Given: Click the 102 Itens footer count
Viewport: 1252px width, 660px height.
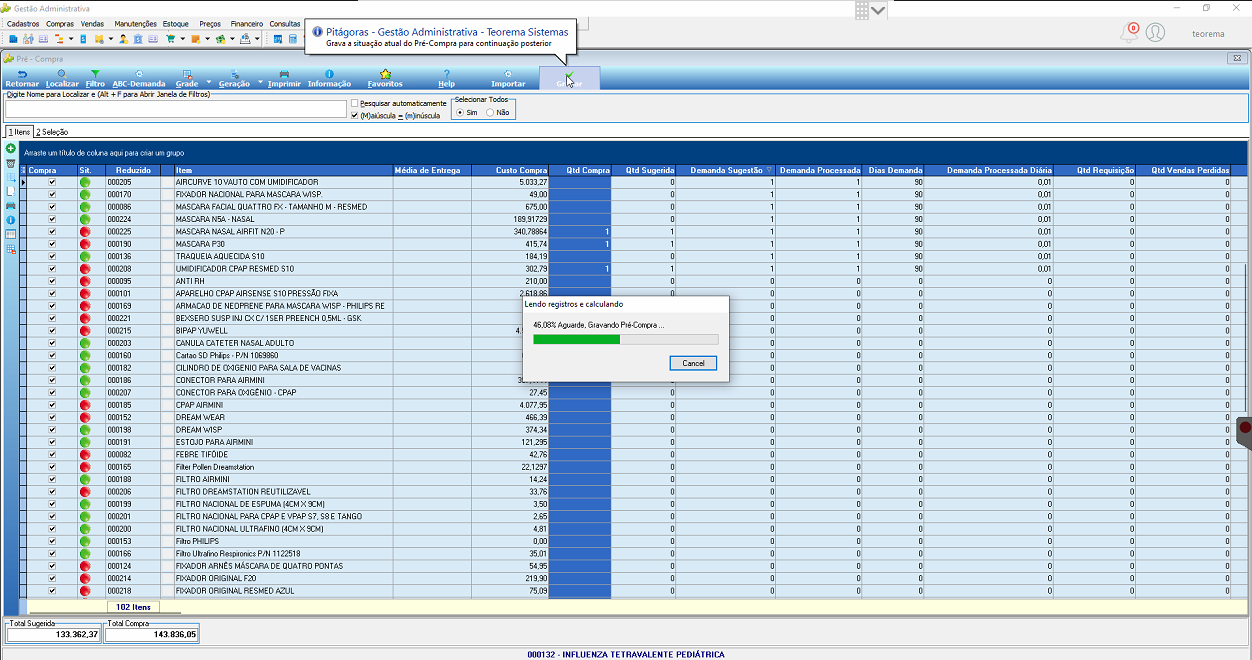Looking at the screenshot, I should [x=133, y=607].
